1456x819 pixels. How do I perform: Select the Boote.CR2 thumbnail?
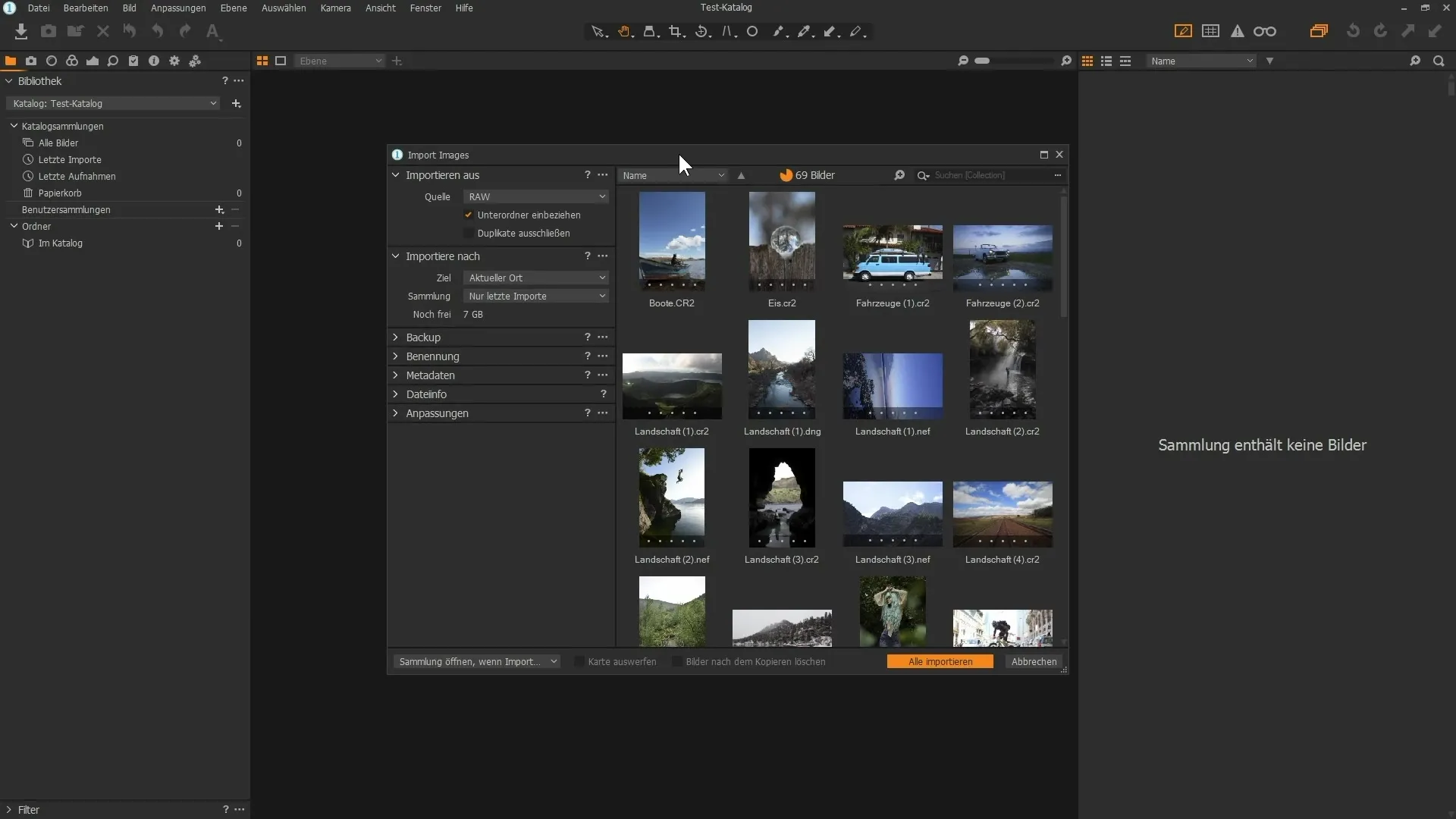point(672,241)
